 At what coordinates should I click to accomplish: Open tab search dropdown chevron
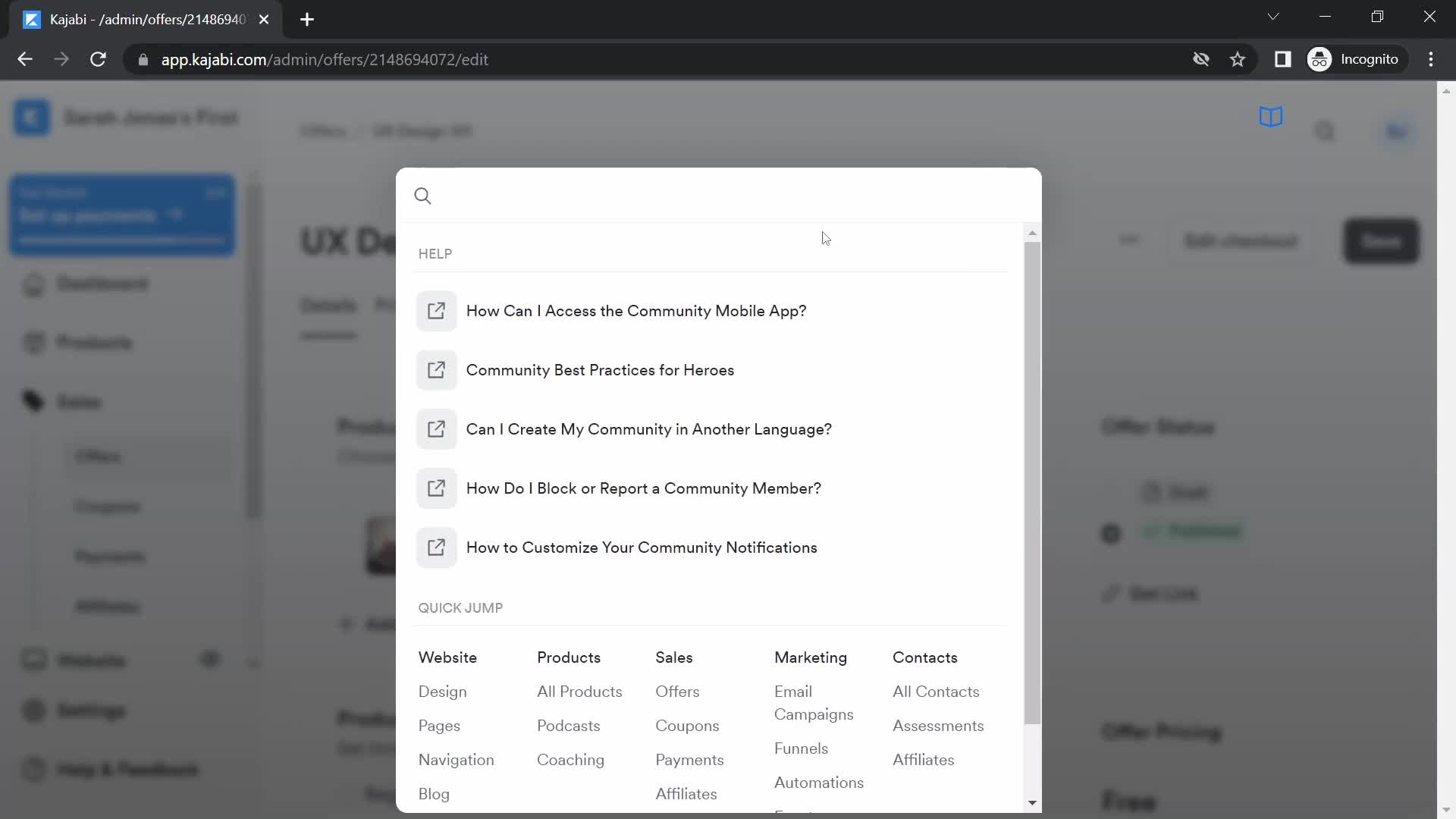(x=1273, y=17)
